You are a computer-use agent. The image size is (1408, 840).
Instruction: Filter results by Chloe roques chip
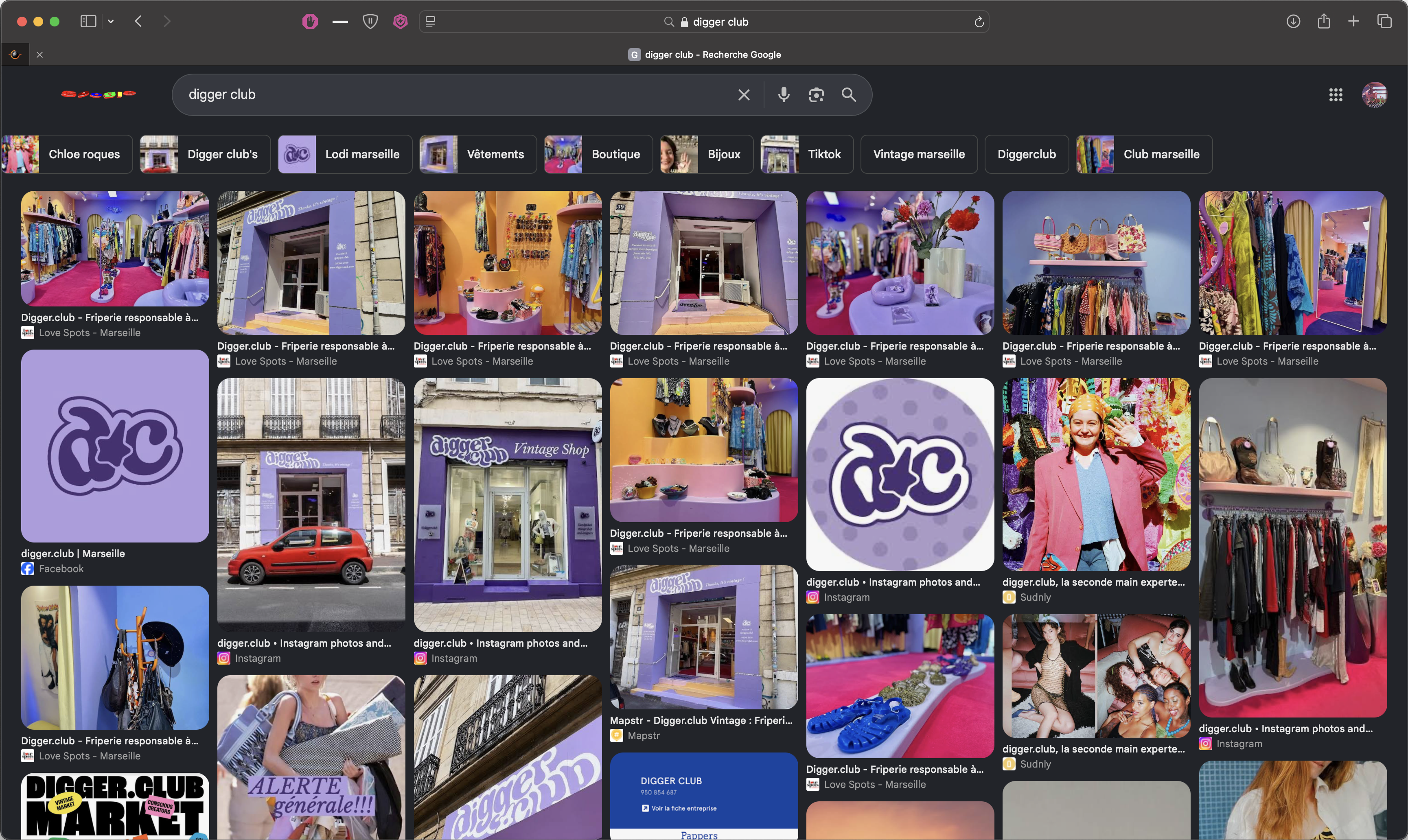pyautogui.click(x=67, y=154)
